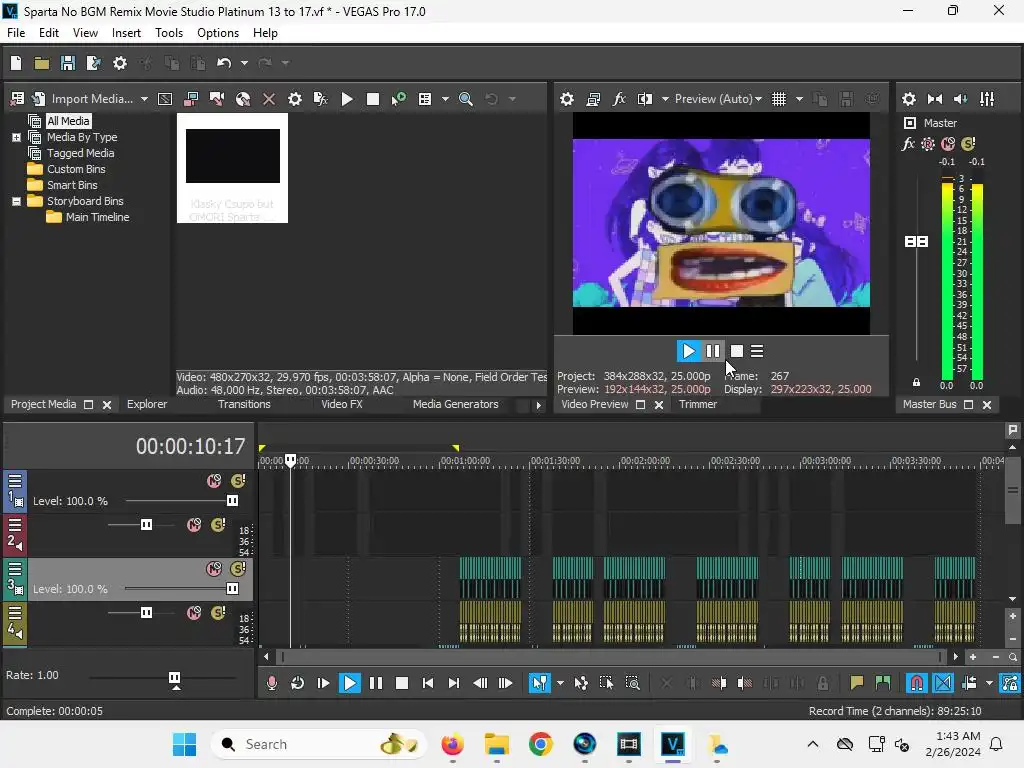Toggle loop playback in timeline transport
Screen dimensions: 1024x768
point(297,683)
